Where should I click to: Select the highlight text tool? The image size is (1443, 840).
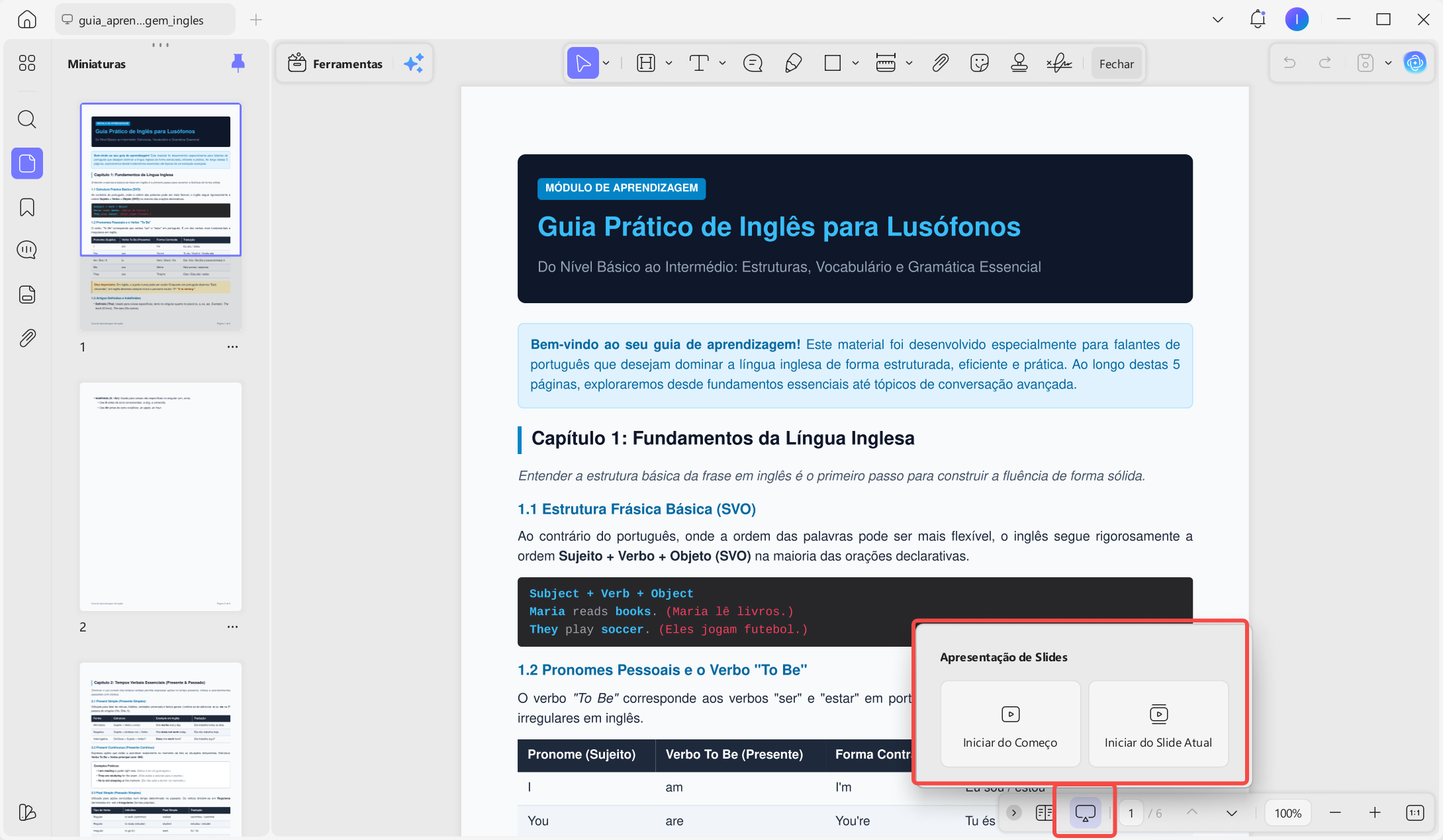pyautogui.click(x=646, y=64)
